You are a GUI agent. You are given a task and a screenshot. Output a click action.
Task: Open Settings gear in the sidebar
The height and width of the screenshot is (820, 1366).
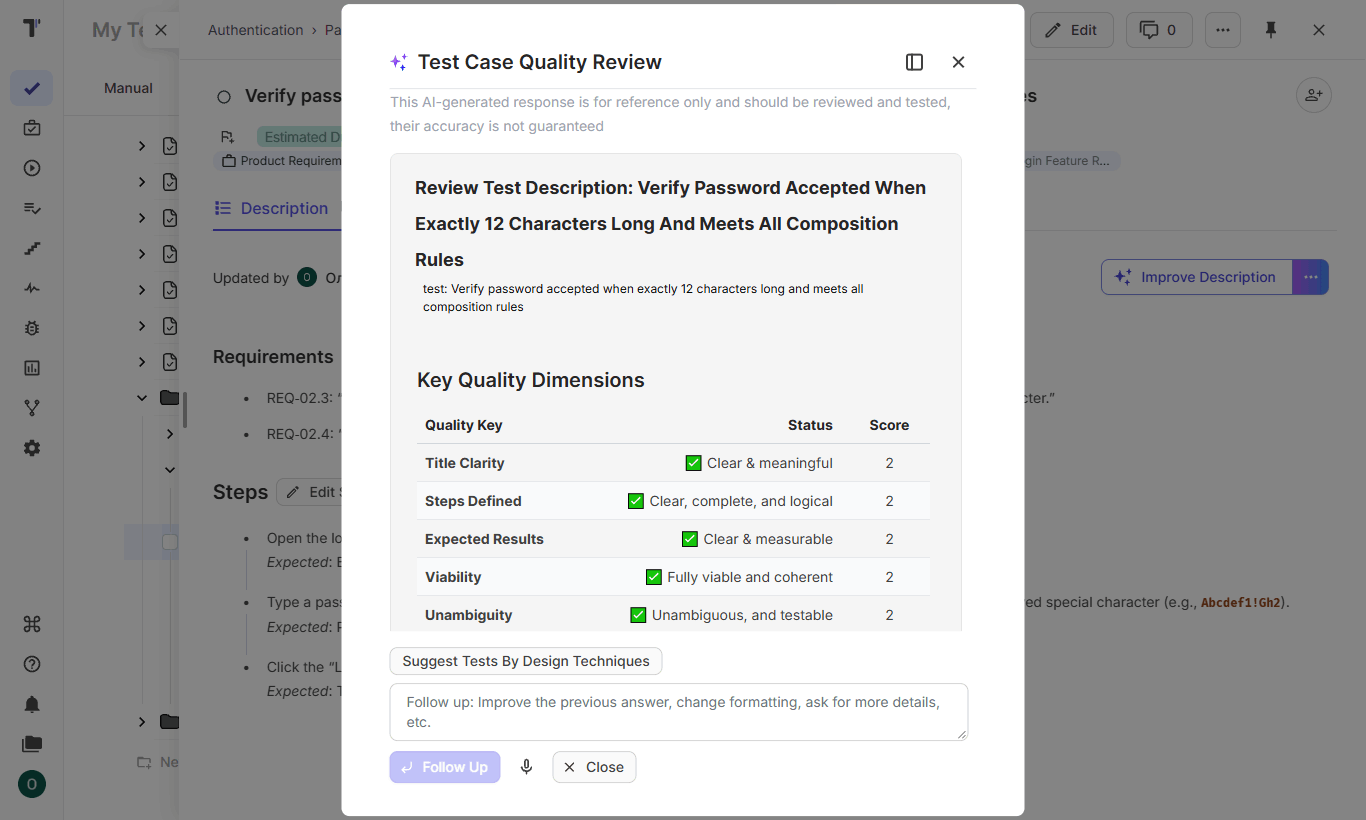[x=32, y=448]
